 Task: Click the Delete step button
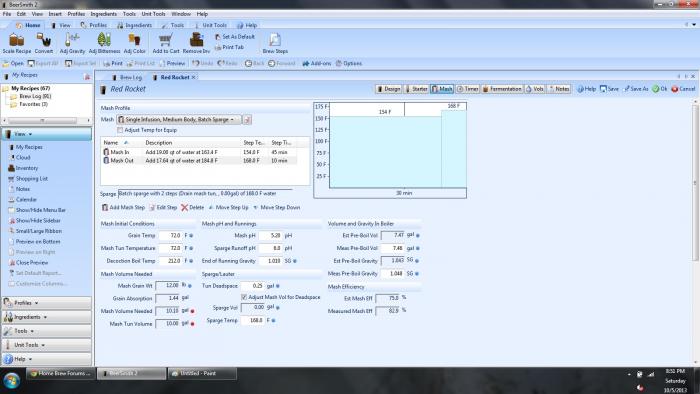click(192, 207)
